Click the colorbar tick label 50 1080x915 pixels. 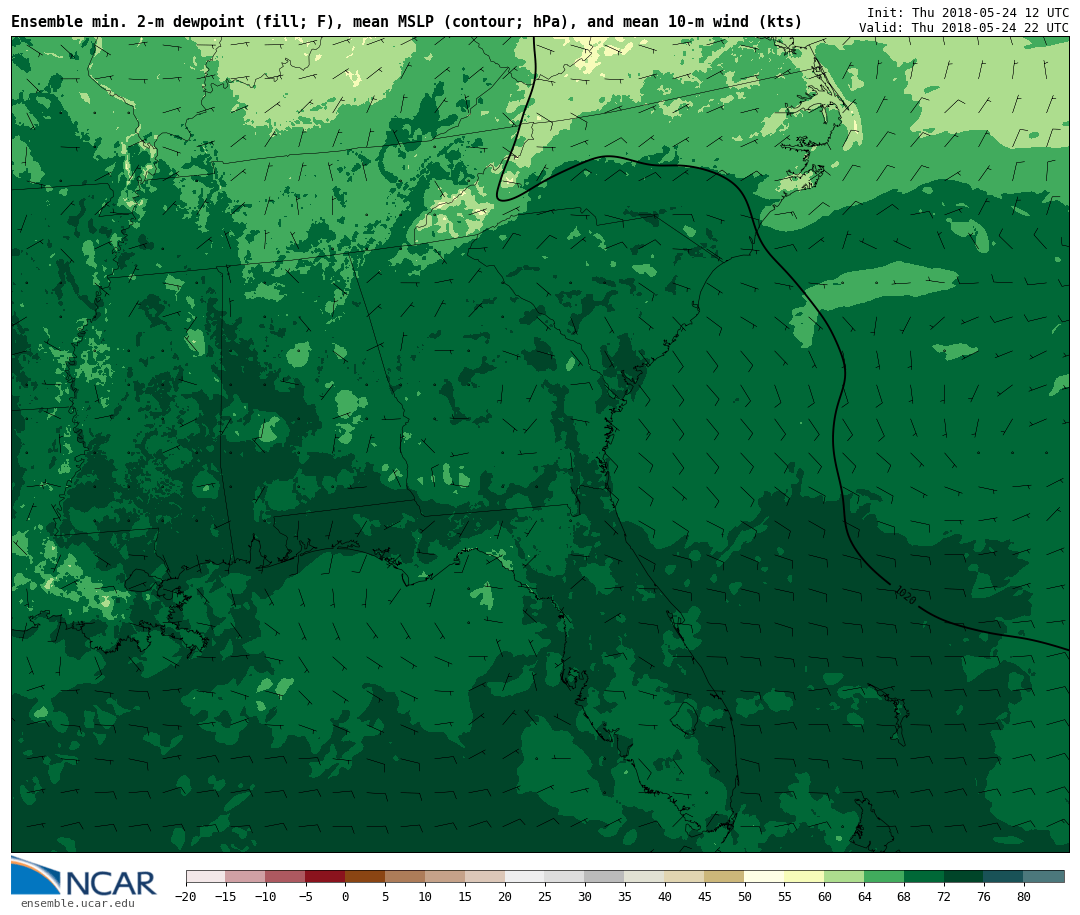[x=744, y=897]
